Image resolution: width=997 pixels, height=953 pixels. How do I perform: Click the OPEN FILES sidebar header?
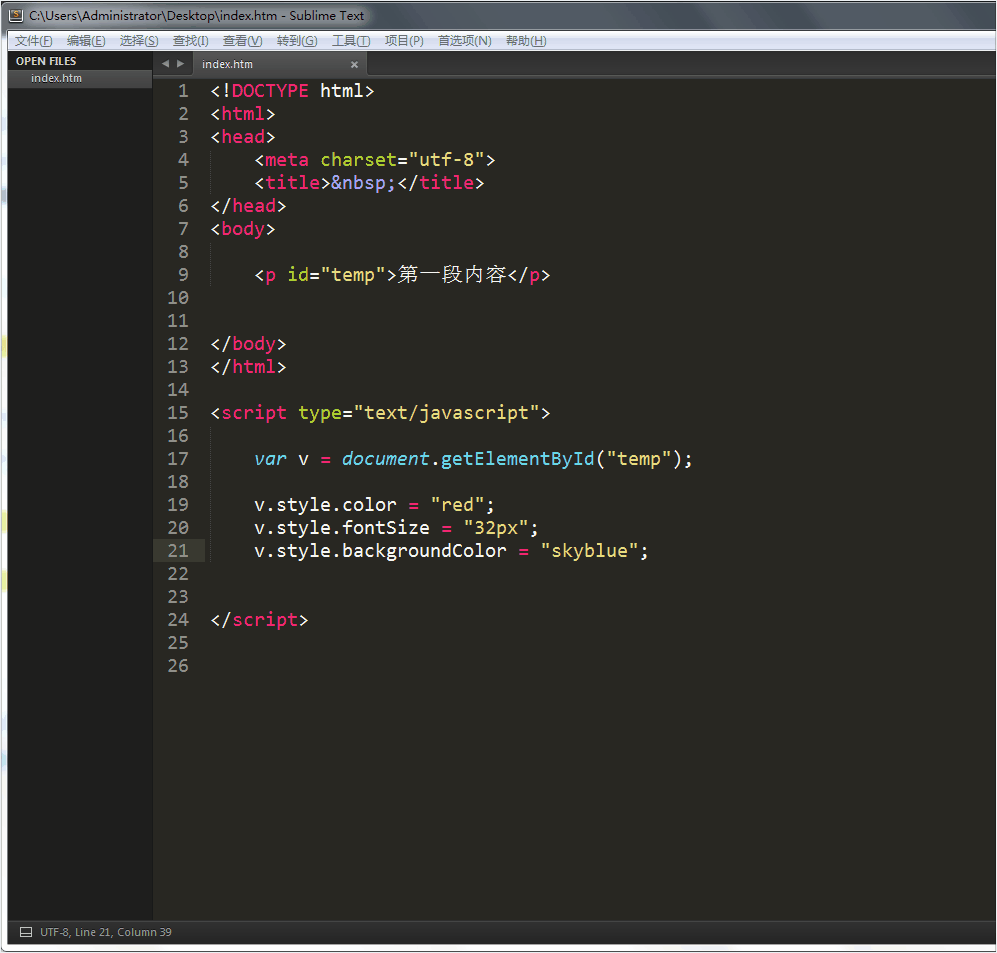pos(46,61)
